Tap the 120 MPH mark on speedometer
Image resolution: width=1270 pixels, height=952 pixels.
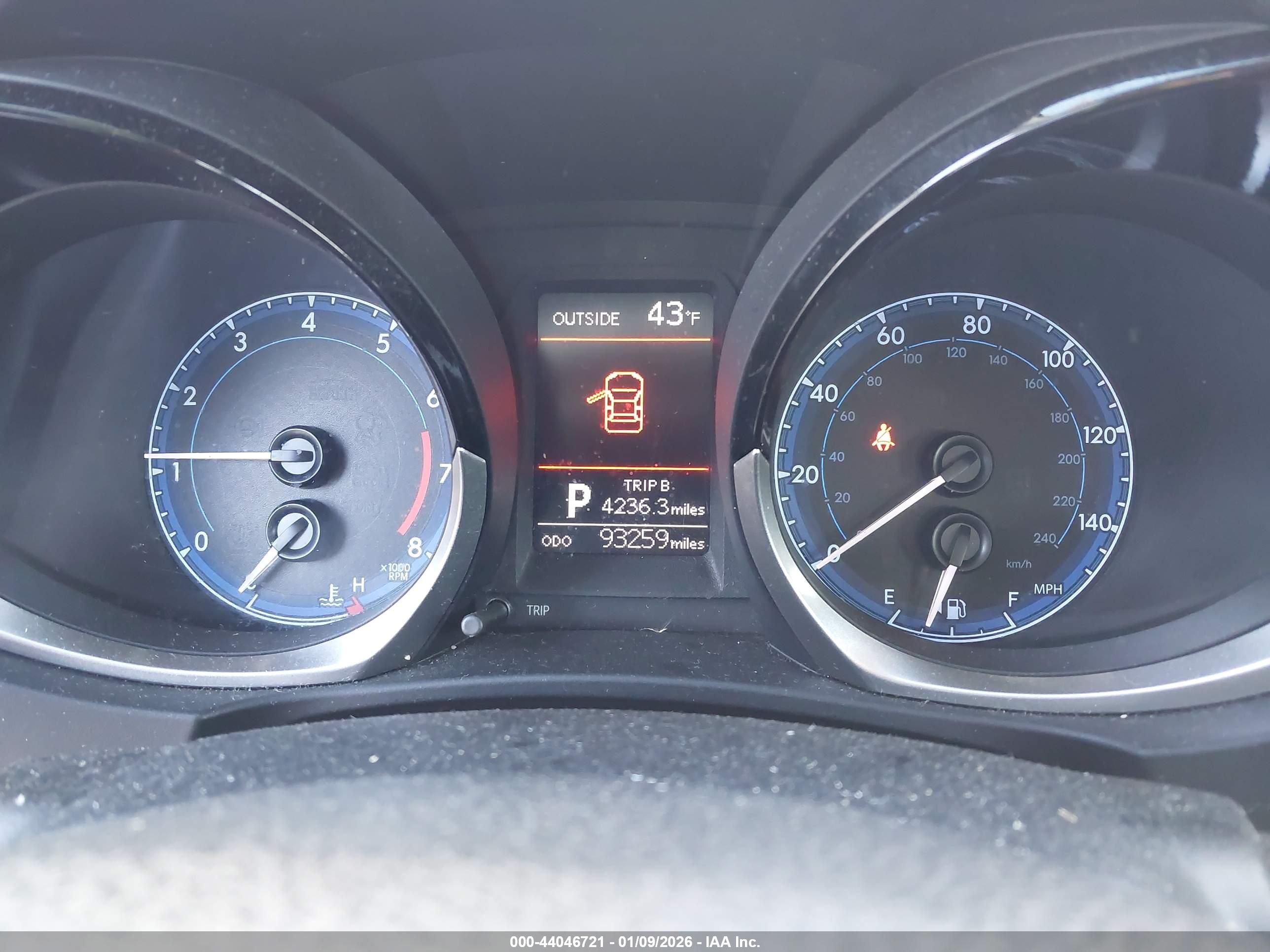pyautogui.click(x=1099, y=436)
